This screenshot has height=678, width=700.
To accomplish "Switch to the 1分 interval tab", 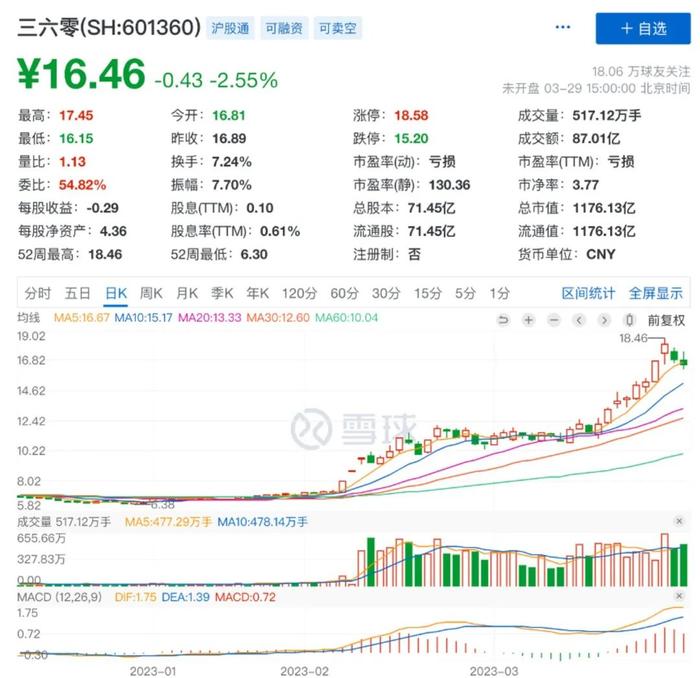I will 499,293.
